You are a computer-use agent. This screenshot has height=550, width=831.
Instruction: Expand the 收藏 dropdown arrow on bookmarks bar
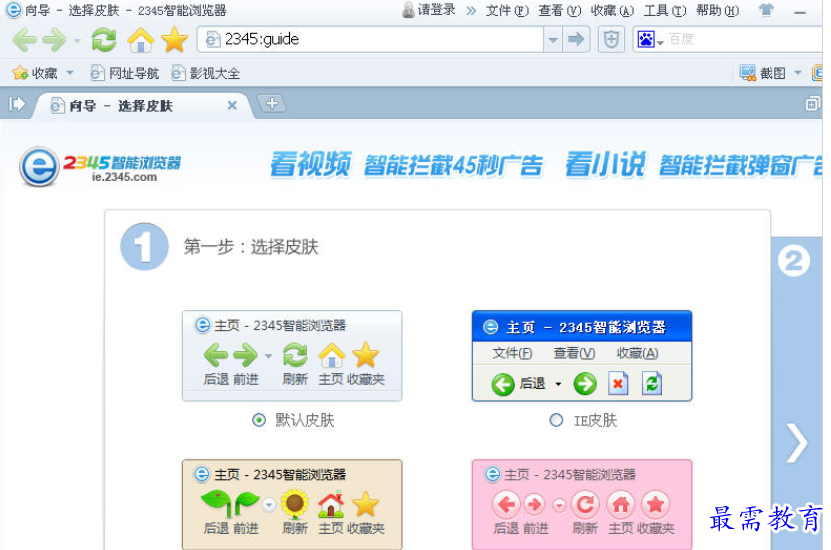tap(70, 73)
